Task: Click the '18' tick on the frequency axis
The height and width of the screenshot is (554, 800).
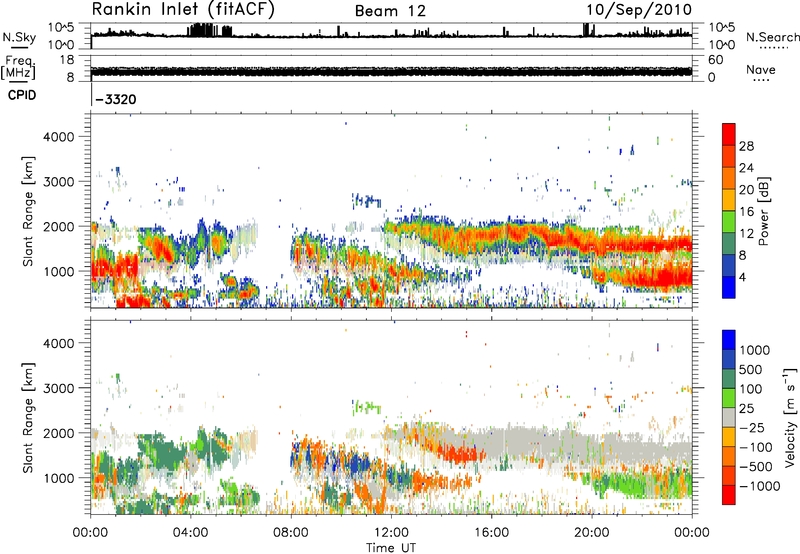Action: coord(67,60)
